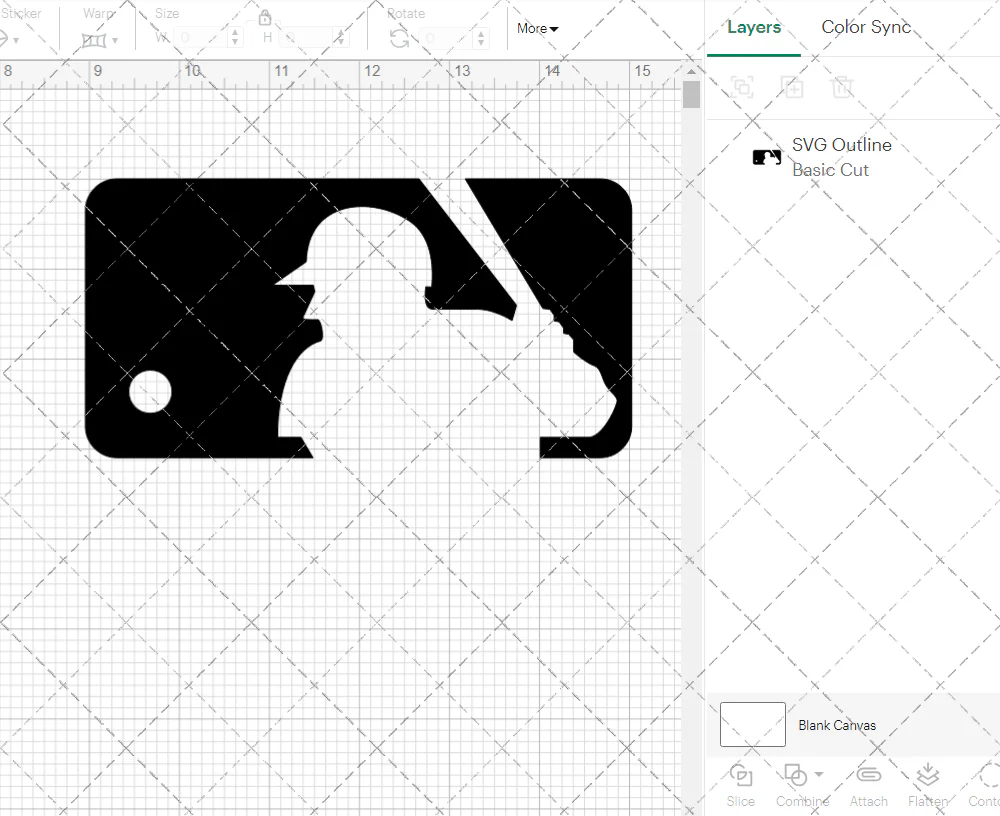Click the Combine button label
The image size is (1000, 816).
pyautogui.click(x=802, y=801)
